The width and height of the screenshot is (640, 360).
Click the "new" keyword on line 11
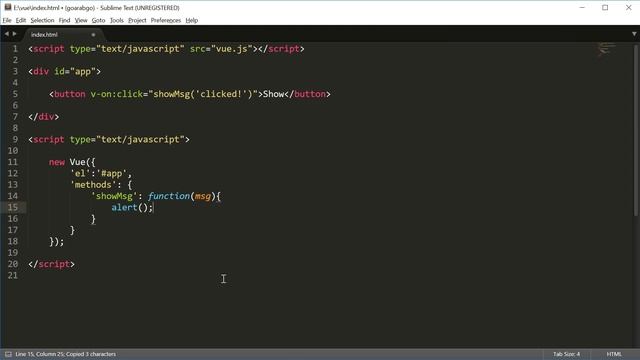(x=57, y=162)
